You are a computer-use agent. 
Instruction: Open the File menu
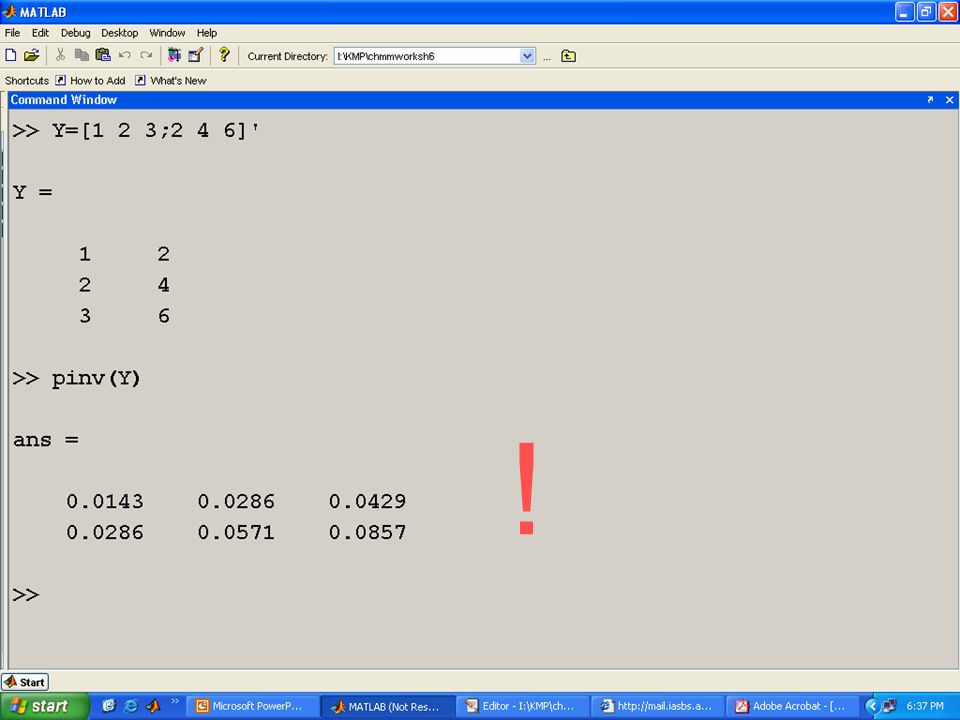[x=12, y=33]
